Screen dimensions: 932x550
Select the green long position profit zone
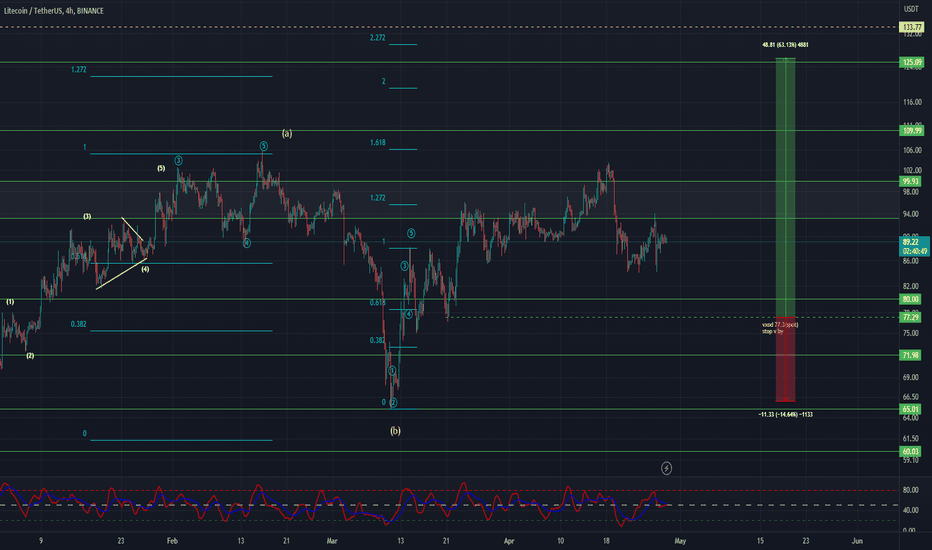click(785, 187)
